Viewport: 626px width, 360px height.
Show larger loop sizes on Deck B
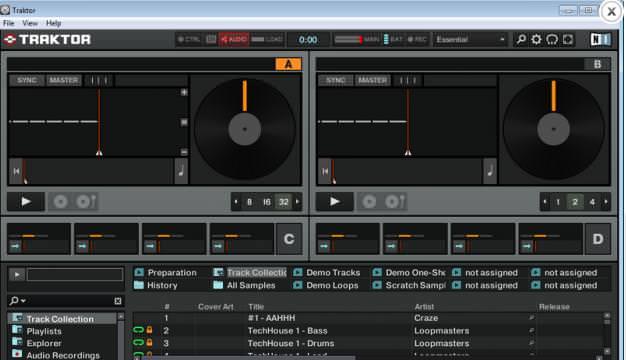pyautogui.click(x=606, y=202)
